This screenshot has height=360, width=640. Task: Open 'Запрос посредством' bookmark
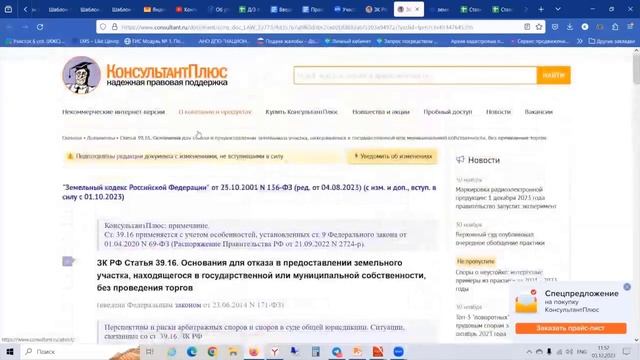point(407,41)
